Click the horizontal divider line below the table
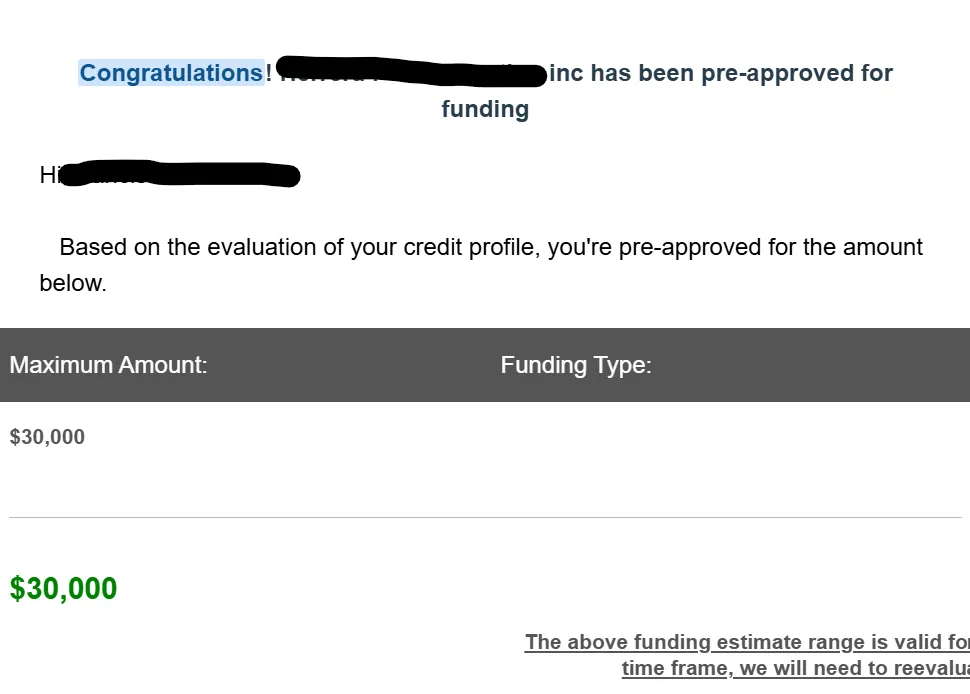Image resolution: width=970 pixels, height=694 pixels. point(485,517)
